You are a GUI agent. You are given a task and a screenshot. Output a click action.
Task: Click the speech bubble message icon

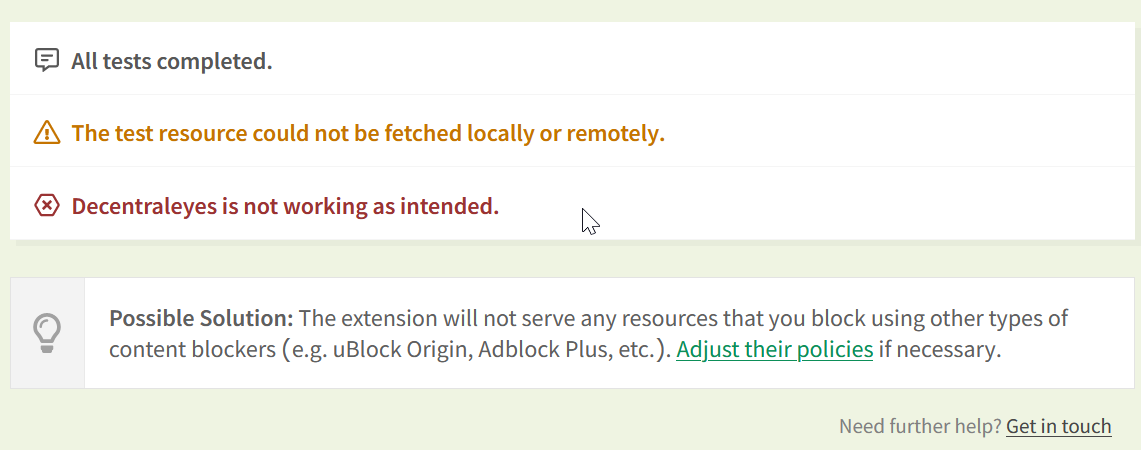pyautogui.click(x=46, y=61)
